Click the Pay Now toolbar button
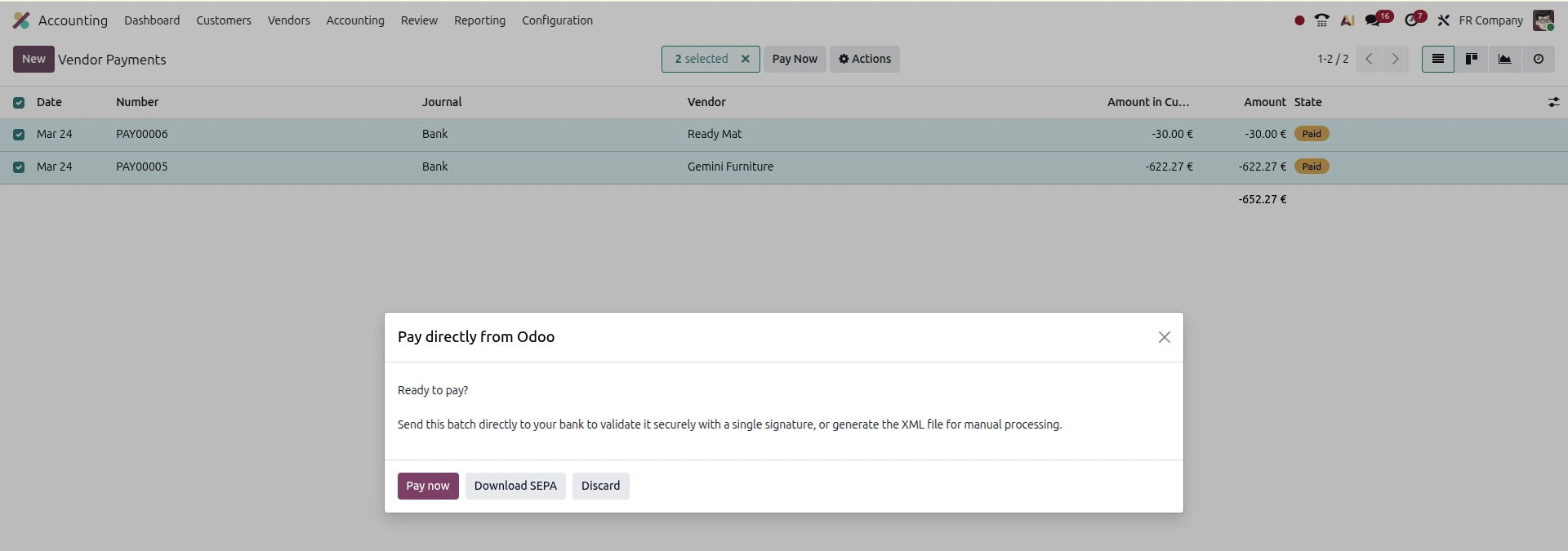The width and height of the screenshot is (1568, 551). [x=795, y=59]
